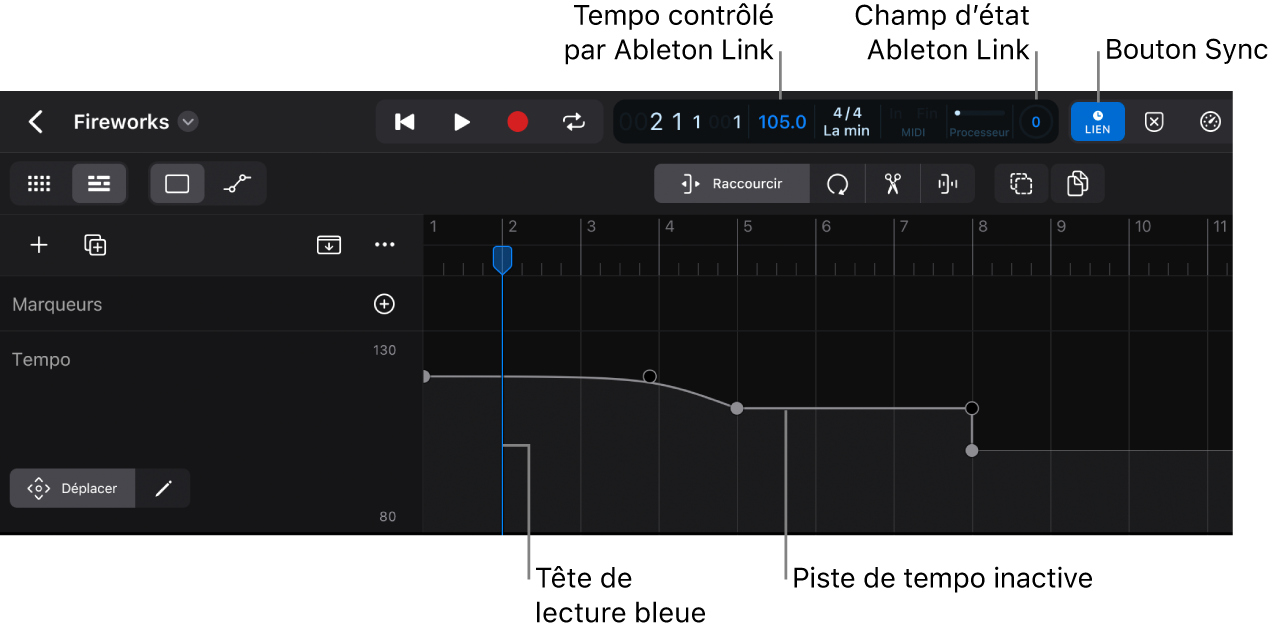Select the Scissors split tool

pyautogui.click(x=892, y=183)
